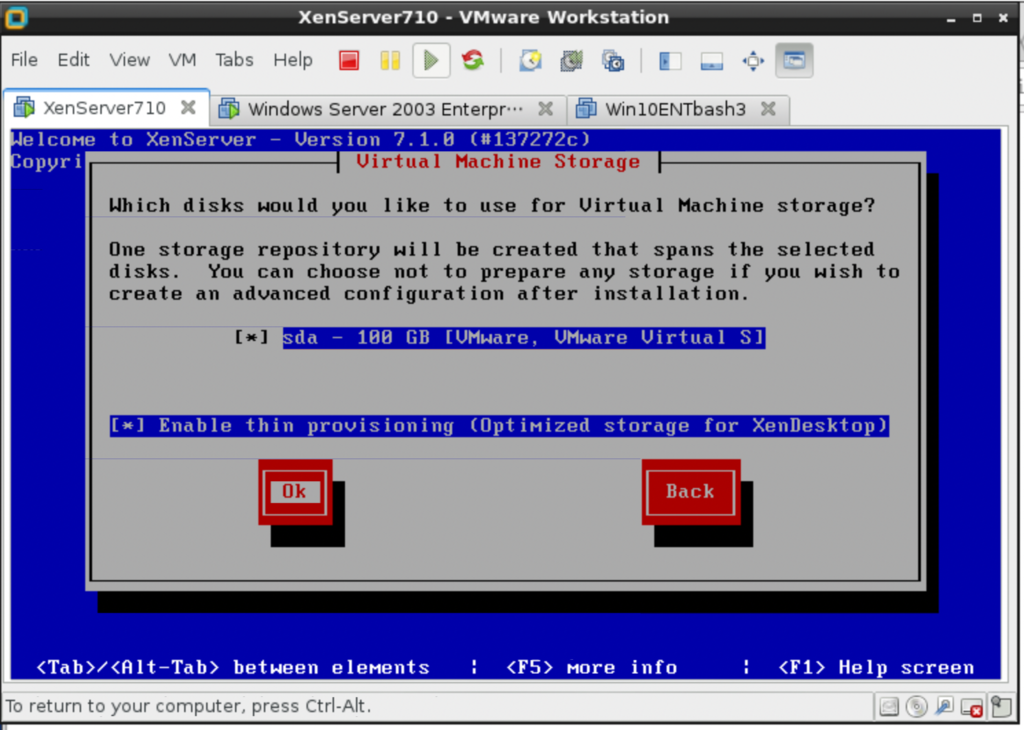
Task: Click 'To return to your computer' status text
Action: (x=188, y=706)
